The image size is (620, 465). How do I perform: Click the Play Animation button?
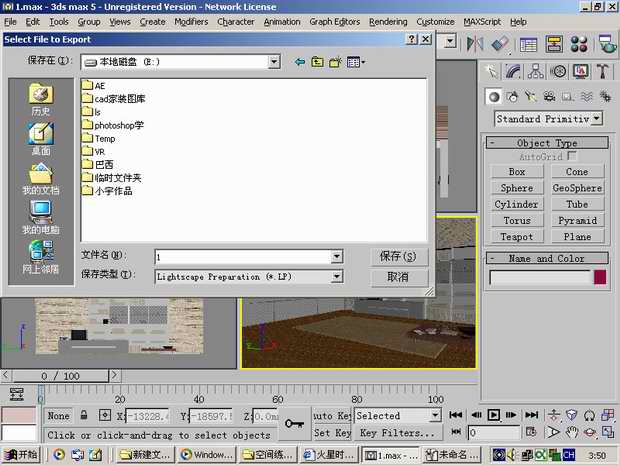[493, 415]
